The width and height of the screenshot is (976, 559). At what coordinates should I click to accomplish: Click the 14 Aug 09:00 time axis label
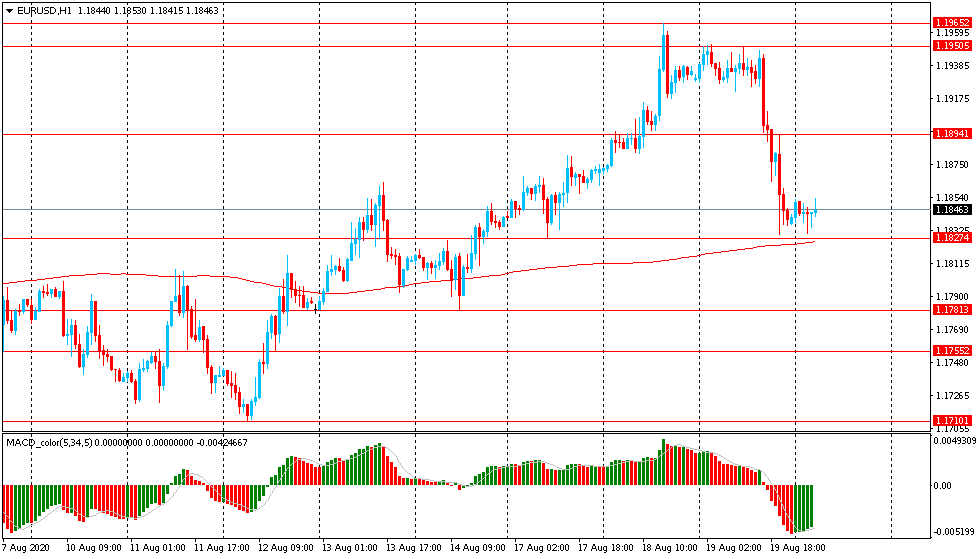tap(477, 548)
